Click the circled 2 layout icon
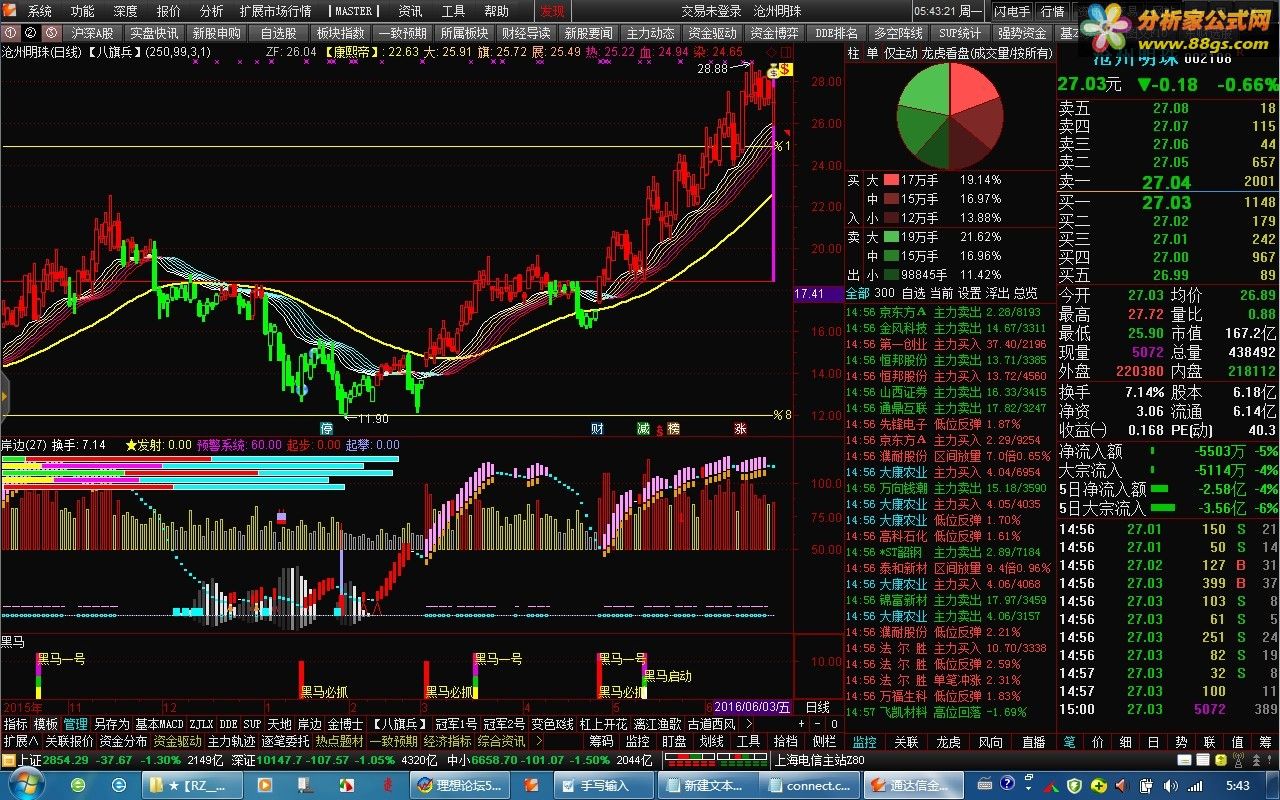The height and width of the screenshot is (800, 1280). tap(30, 33)
